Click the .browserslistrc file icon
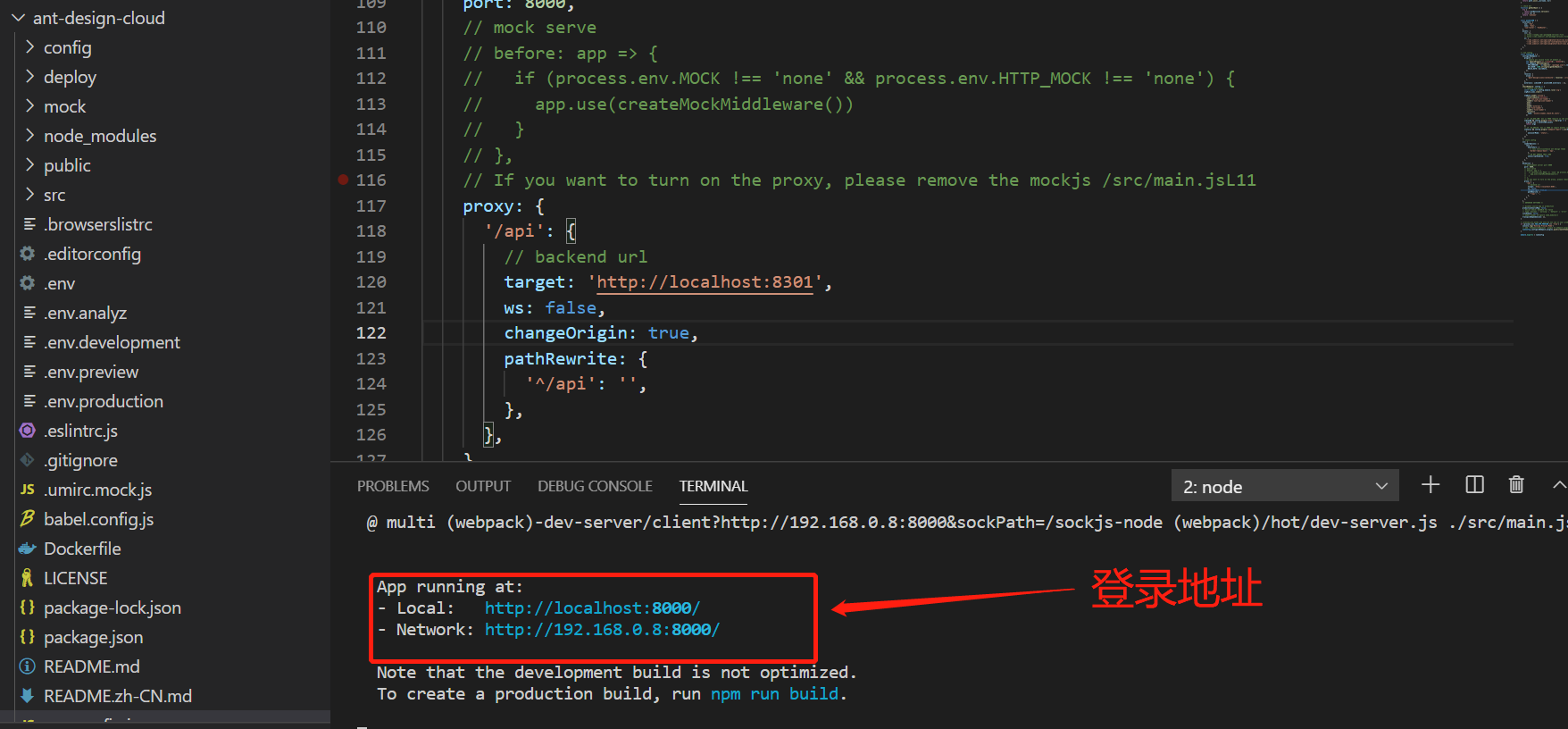Viewport: 1568px width, 729px height. pos(29,224)
